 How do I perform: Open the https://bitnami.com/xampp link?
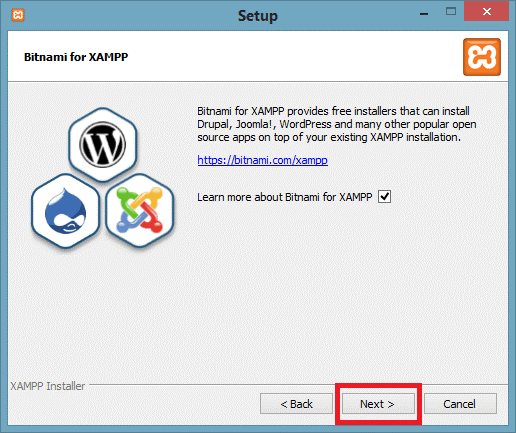pos(262,160)
